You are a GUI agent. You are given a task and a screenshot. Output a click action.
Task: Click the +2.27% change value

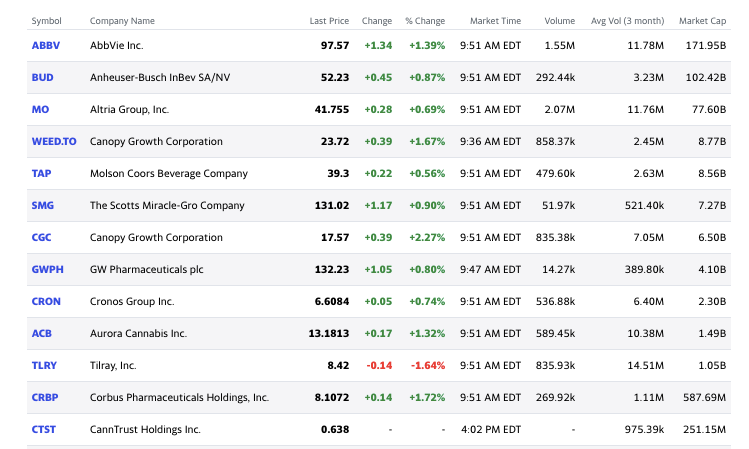pos(427,237)
